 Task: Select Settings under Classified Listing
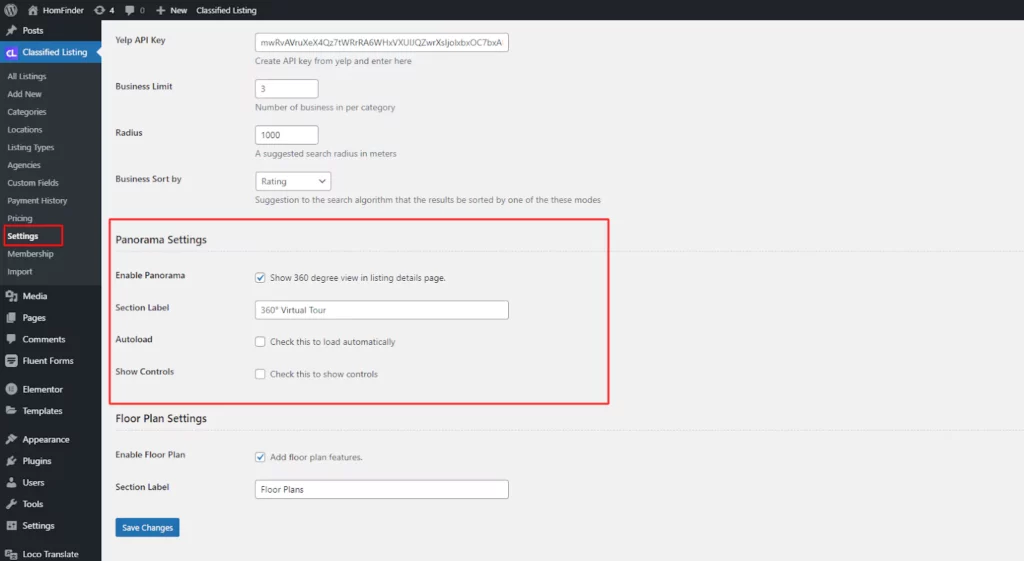(23, 236)
